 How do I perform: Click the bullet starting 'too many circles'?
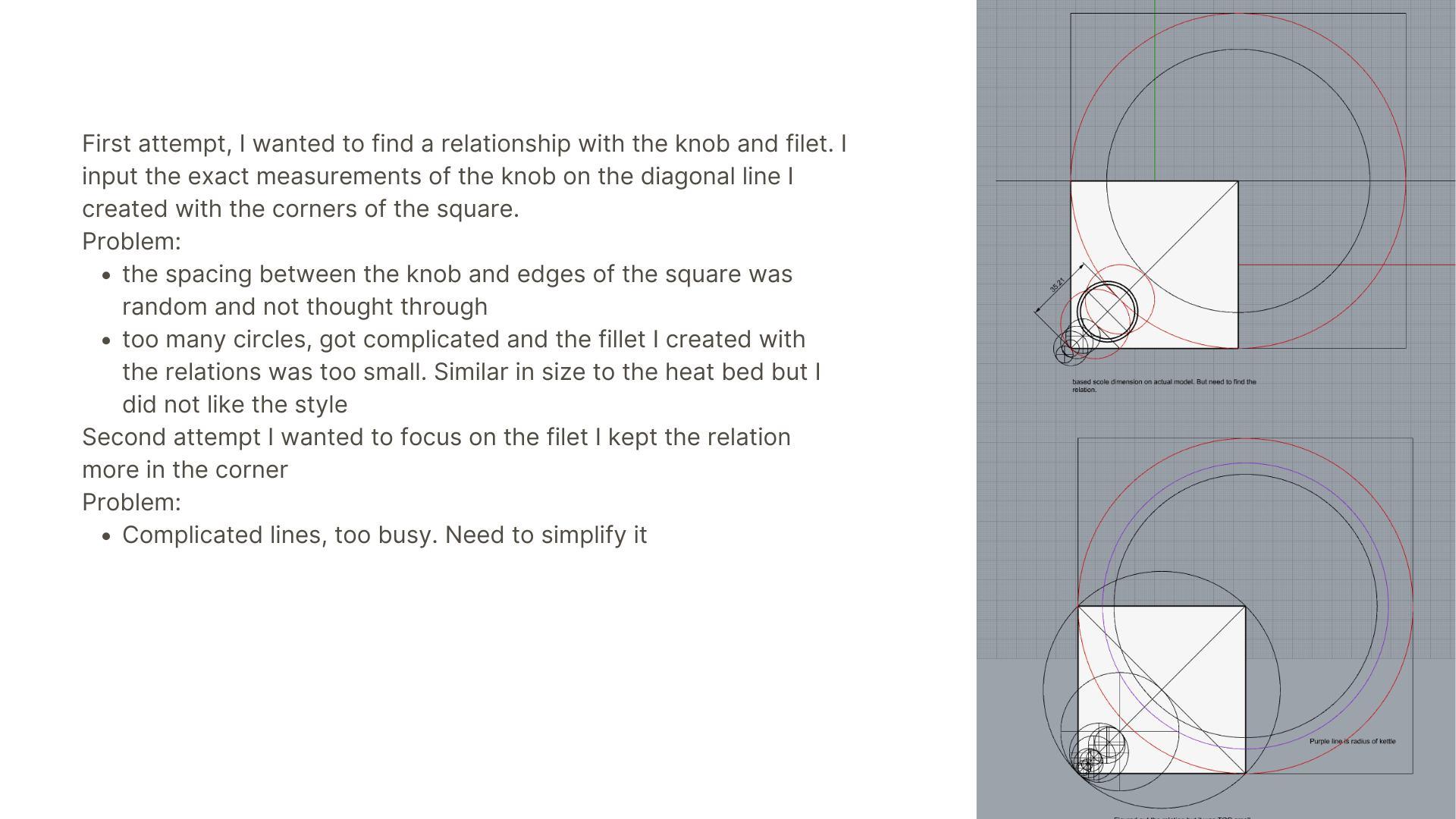pyautogui.click(x=470, y=372)
